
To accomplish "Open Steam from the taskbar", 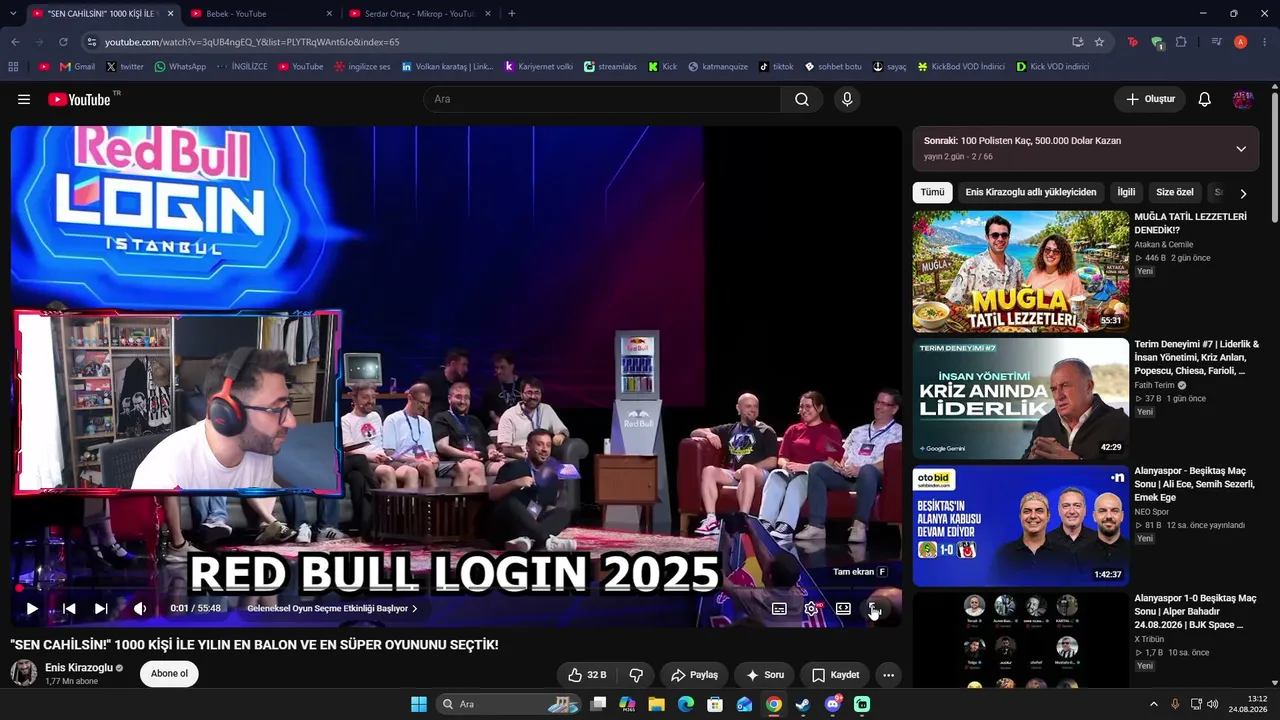I will pos(803,704).
